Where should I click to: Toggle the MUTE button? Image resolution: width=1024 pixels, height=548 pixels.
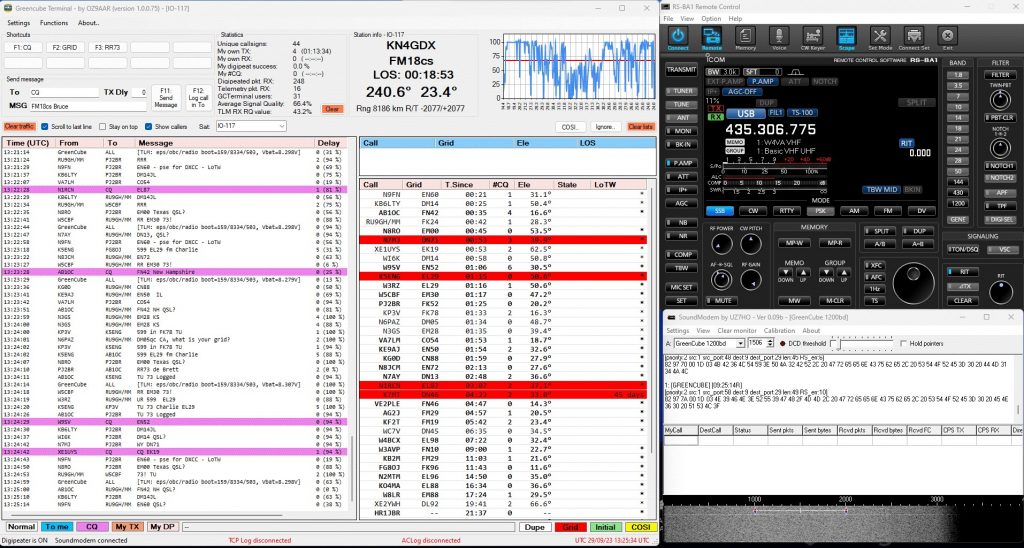tap(720, 300)
